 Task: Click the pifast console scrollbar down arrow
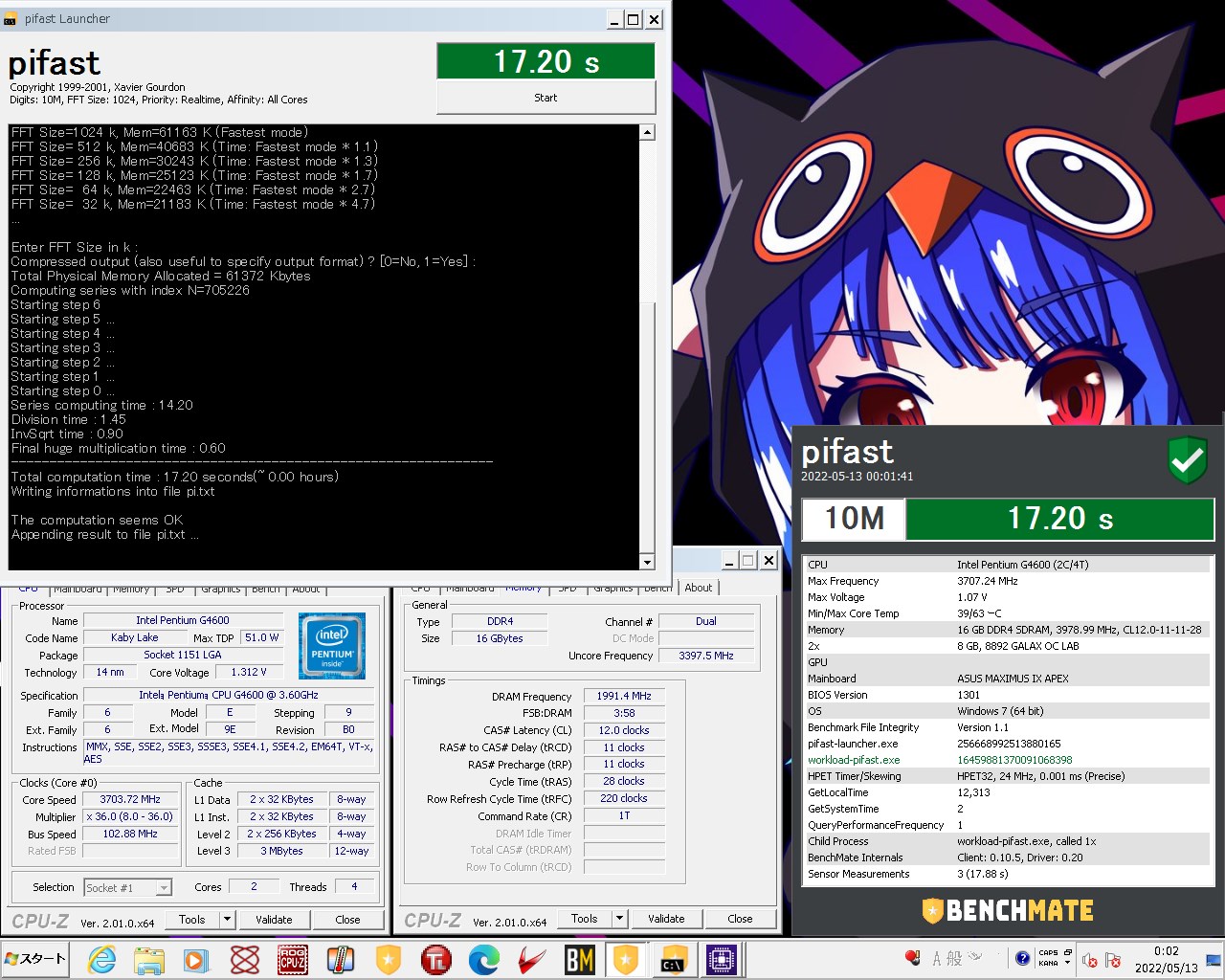[x=647, y=563]
